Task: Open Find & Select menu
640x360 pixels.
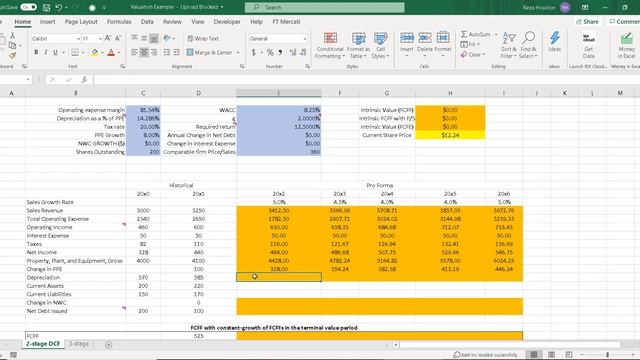Action: pos(528,45)
